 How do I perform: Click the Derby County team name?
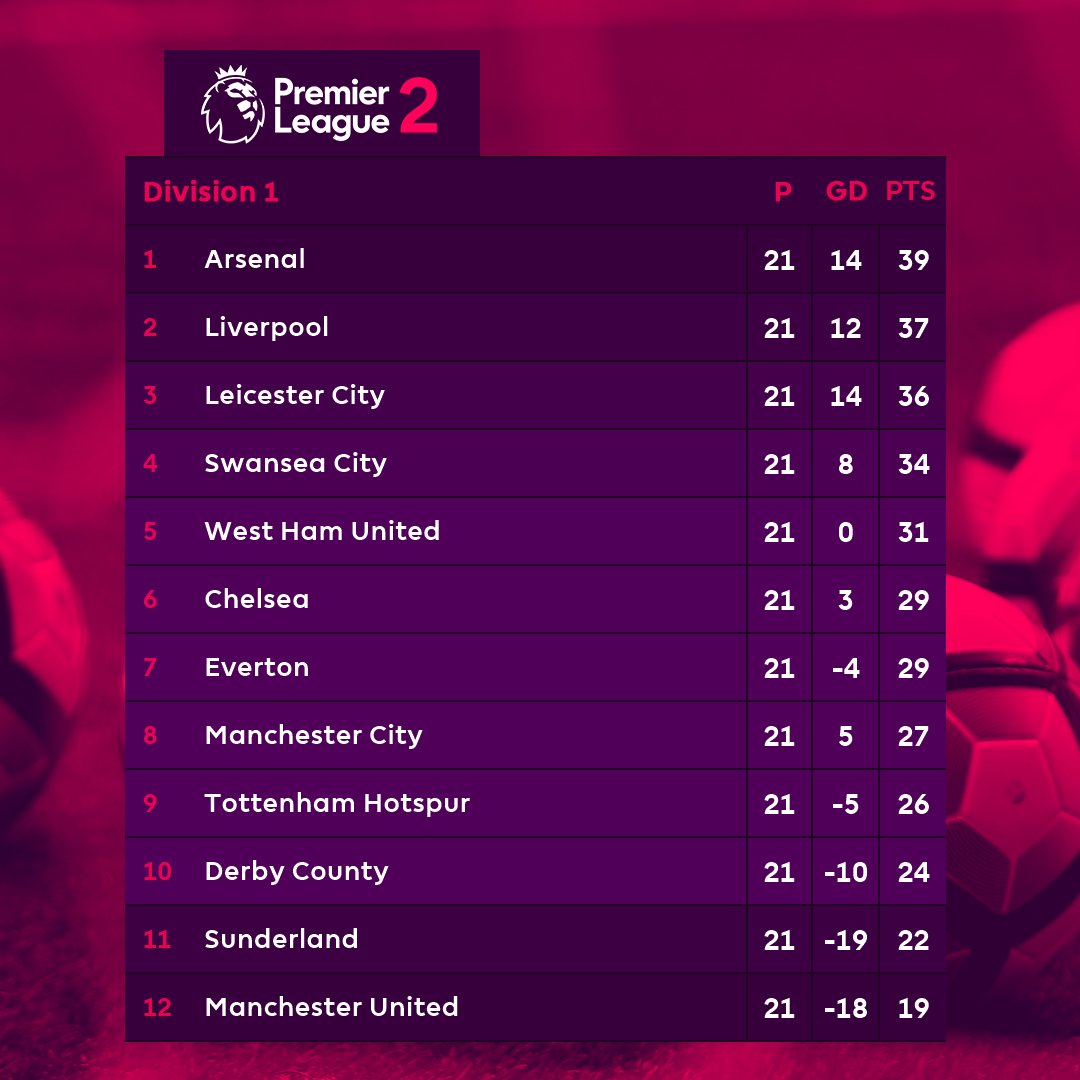(297, 871)
